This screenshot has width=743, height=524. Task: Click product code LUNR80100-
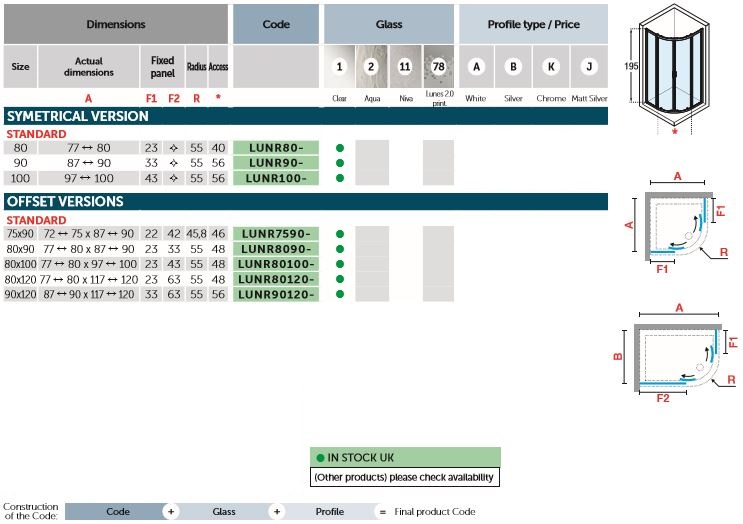tap(276, 264)
